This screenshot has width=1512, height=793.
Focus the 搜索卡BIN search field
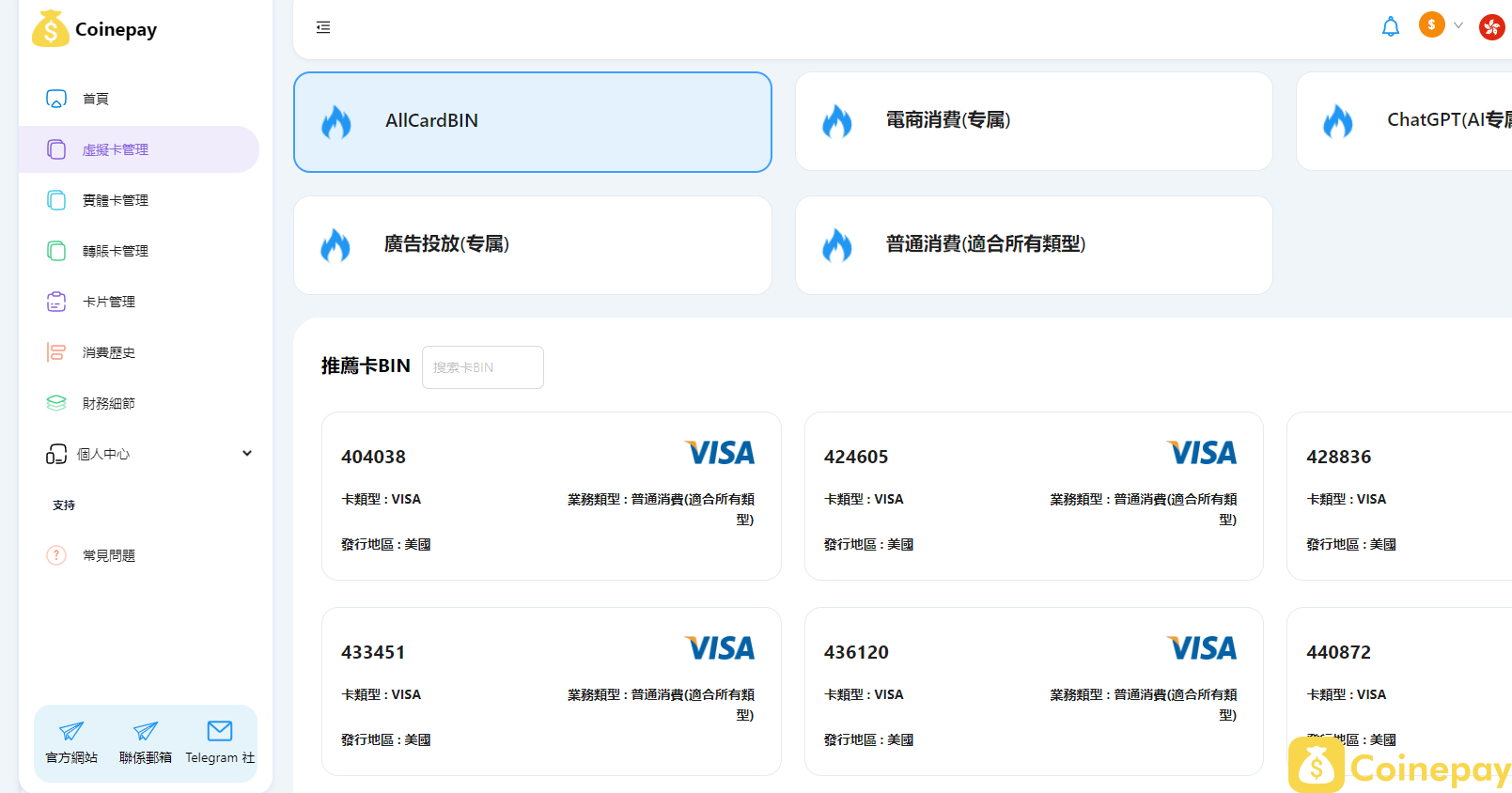coord(483,367)
